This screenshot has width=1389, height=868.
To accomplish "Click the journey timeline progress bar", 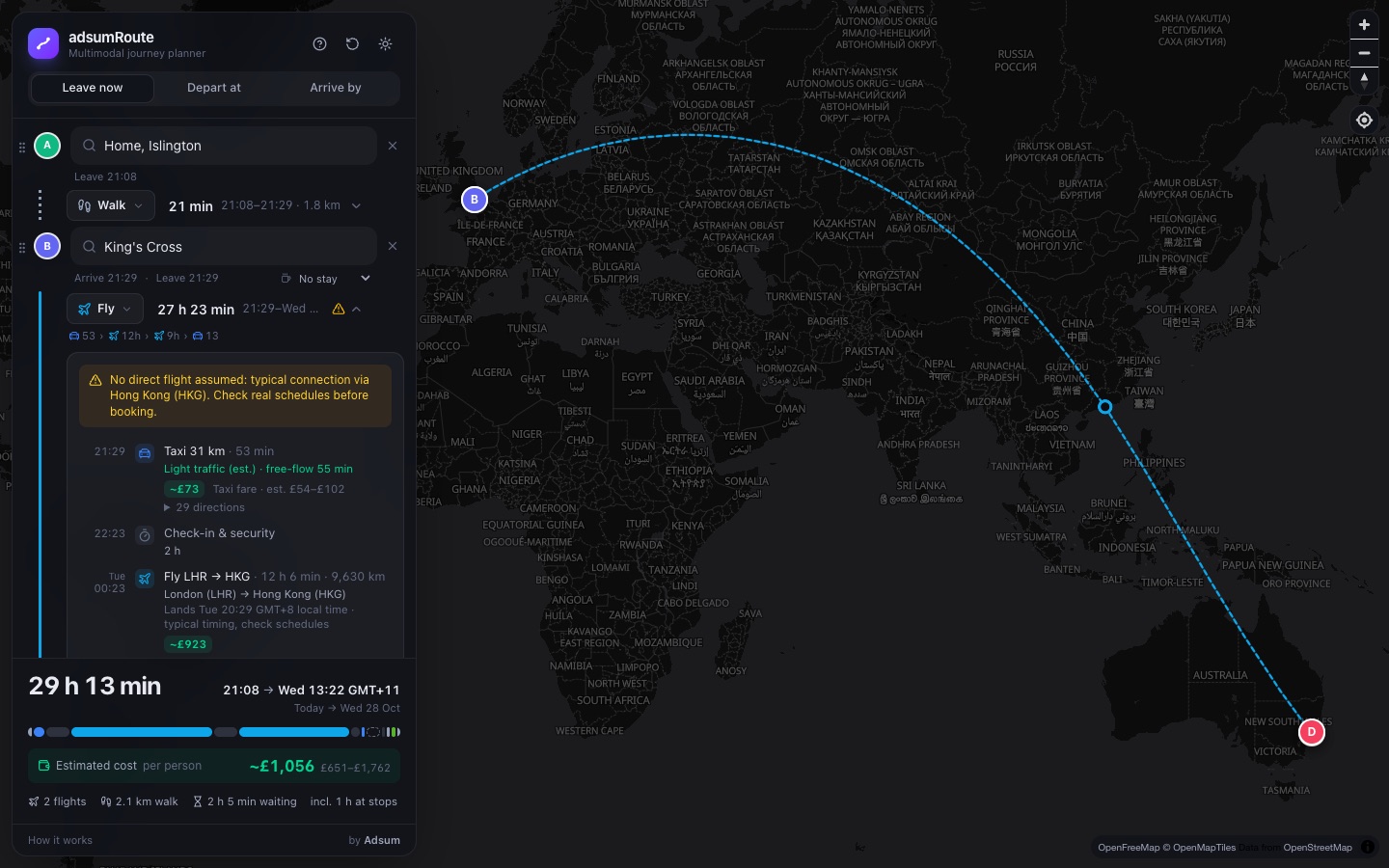I will click(214, 732).
